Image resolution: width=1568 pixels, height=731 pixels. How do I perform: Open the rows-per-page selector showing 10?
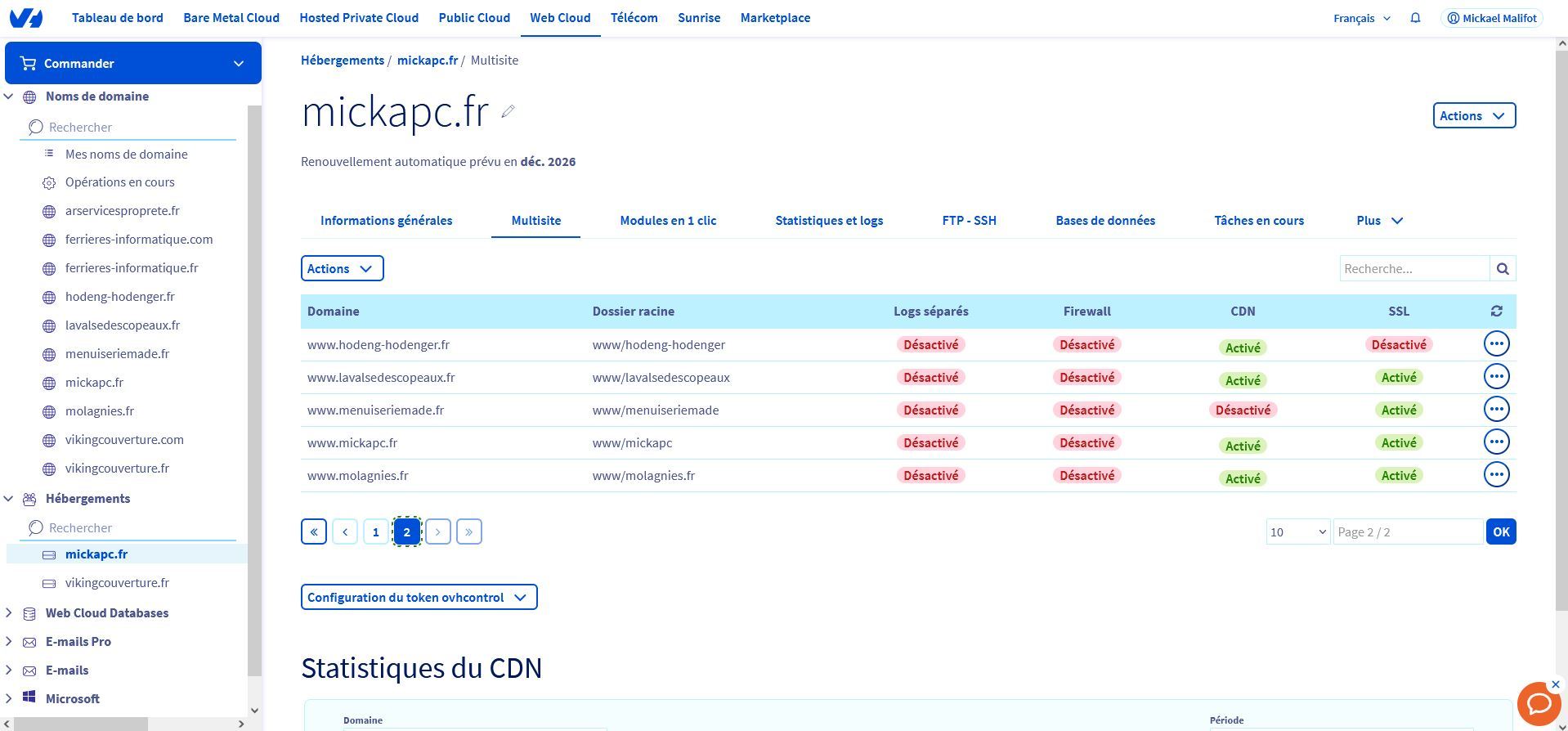point(1297,532)
